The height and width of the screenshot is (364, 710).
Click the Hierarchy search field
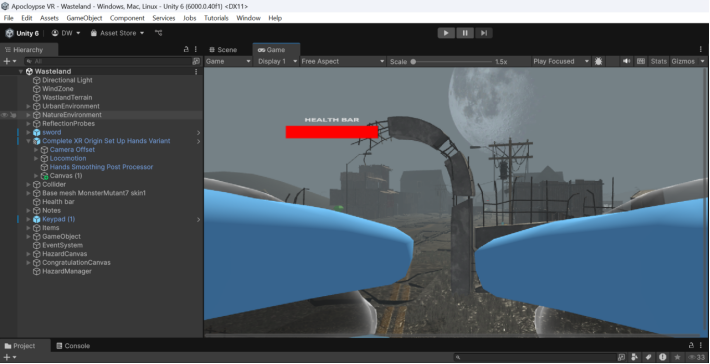pyautogui.click(x=107, y=61)
